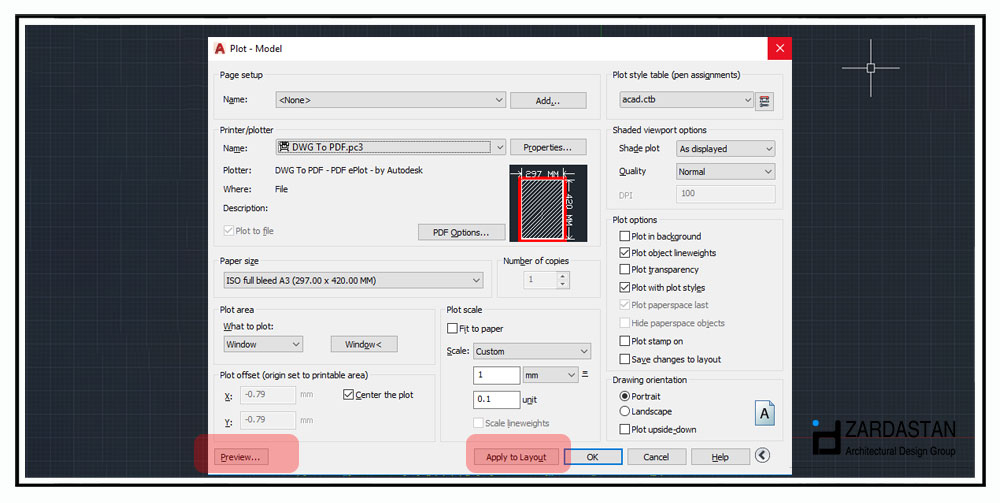
Task: Expand the printer Name dropdown
Action: point(390,147)
